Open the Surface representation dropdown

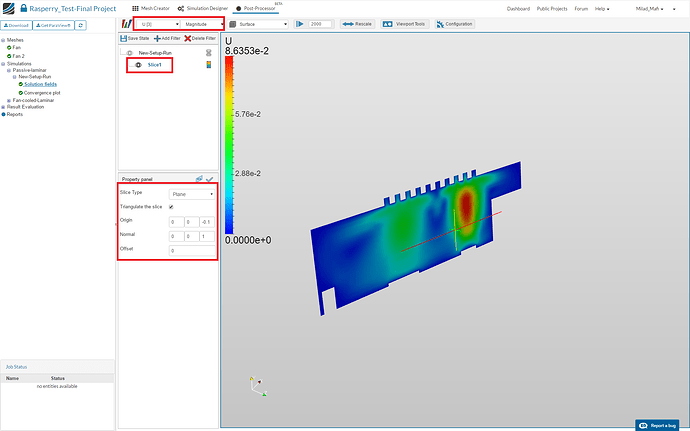258,23
